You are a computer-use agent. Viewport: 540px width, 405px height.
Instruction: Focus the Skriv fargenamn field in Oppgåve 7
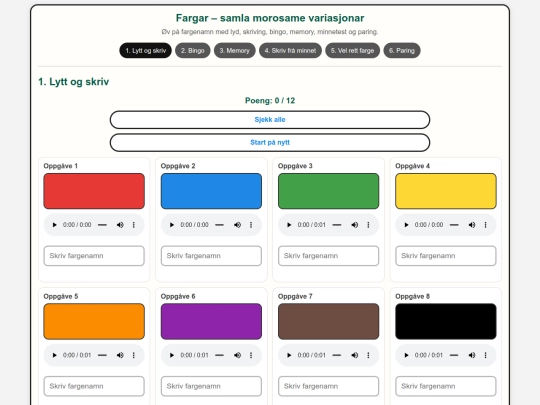(x=329, y=386)
